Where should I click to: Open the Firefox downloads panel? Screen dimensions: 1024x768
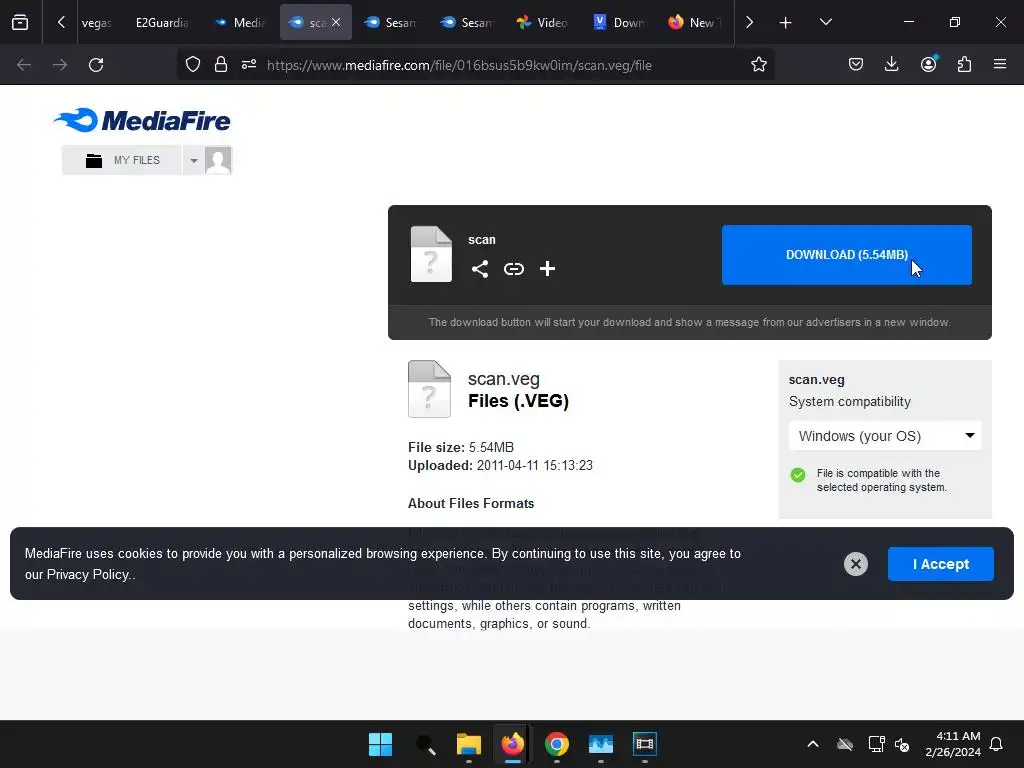tap(891, 64)
